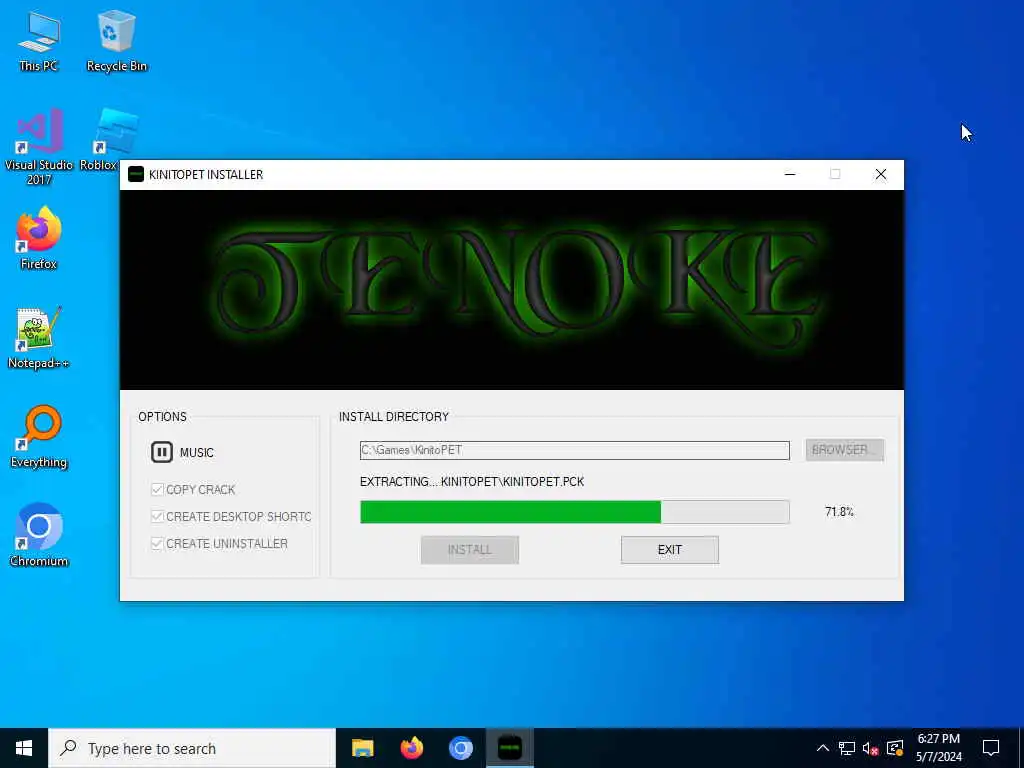Viewport: 1024px width, 768px height.
Task: Open the taskbar clock and date
Action: [938, 748]
